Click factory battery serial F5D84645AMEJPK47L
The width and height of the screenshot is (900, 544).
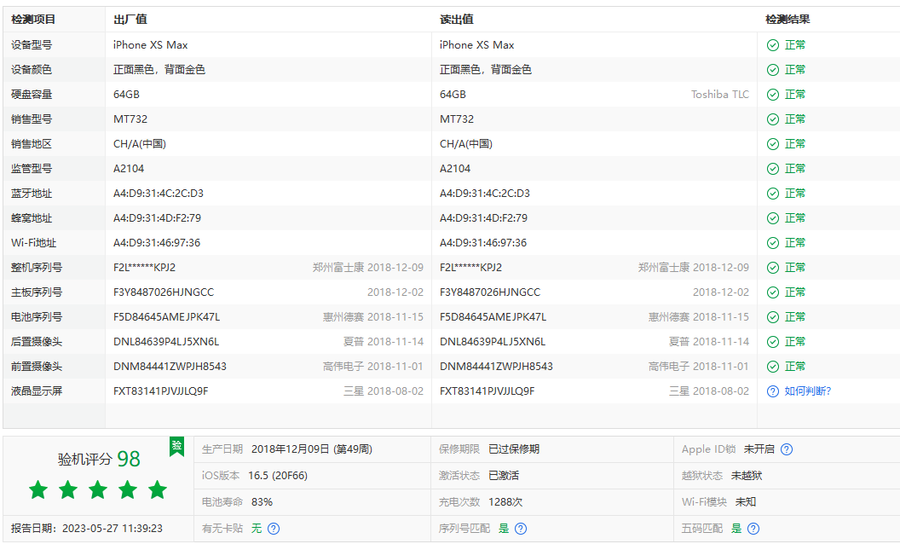point(166,317)
